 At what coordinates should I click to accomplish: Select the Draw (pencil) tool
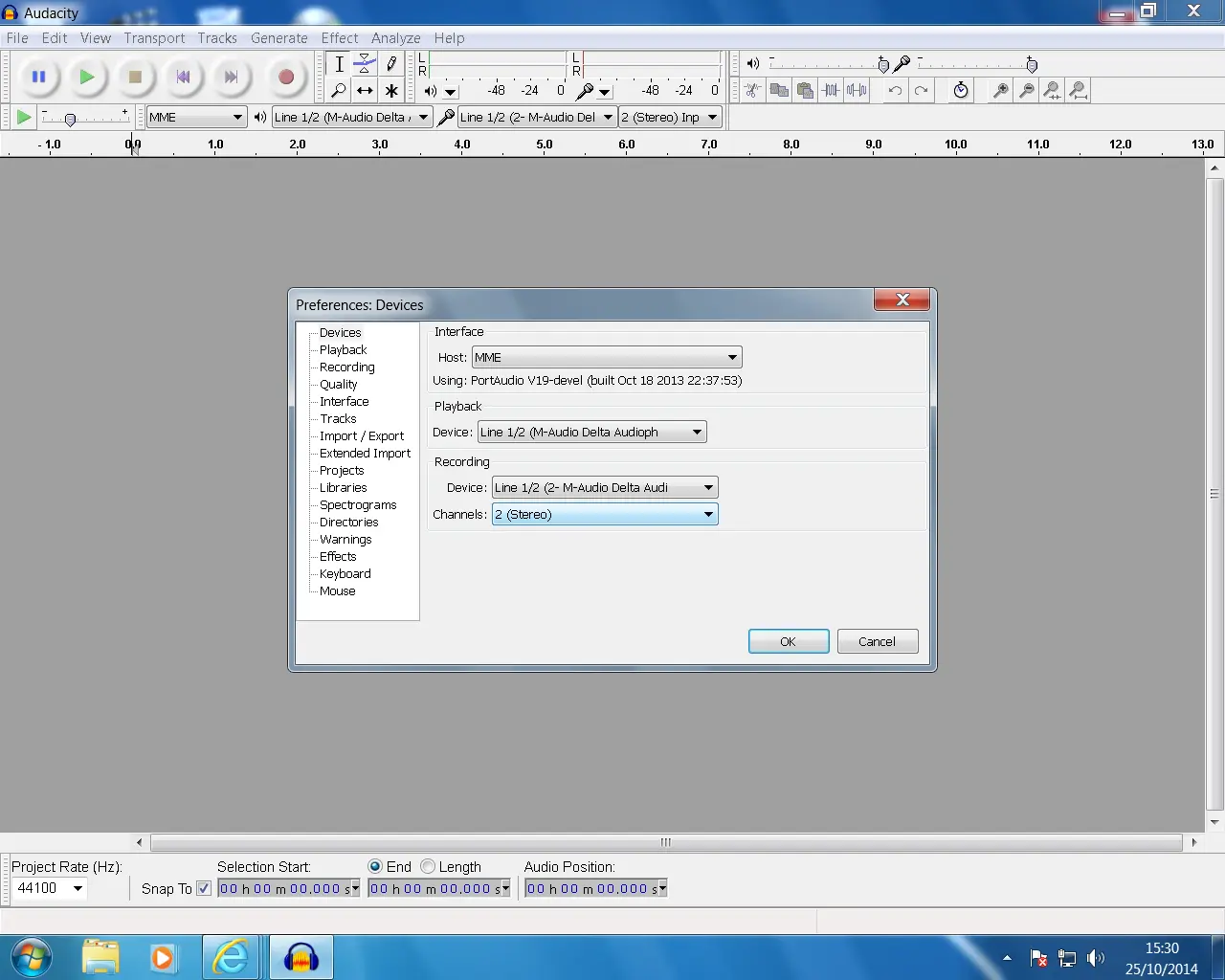(x=390, y=64)
